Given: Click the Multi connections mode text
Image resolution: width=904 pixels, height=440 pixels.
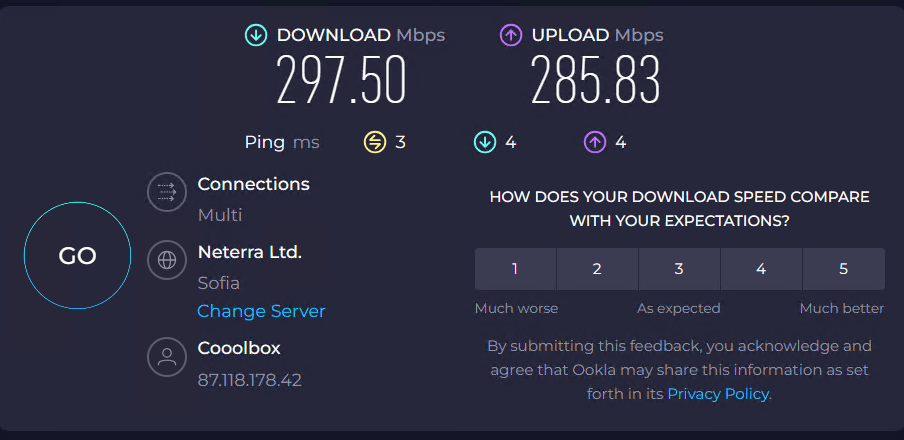Looking at the screenshot, I should 220,215.
